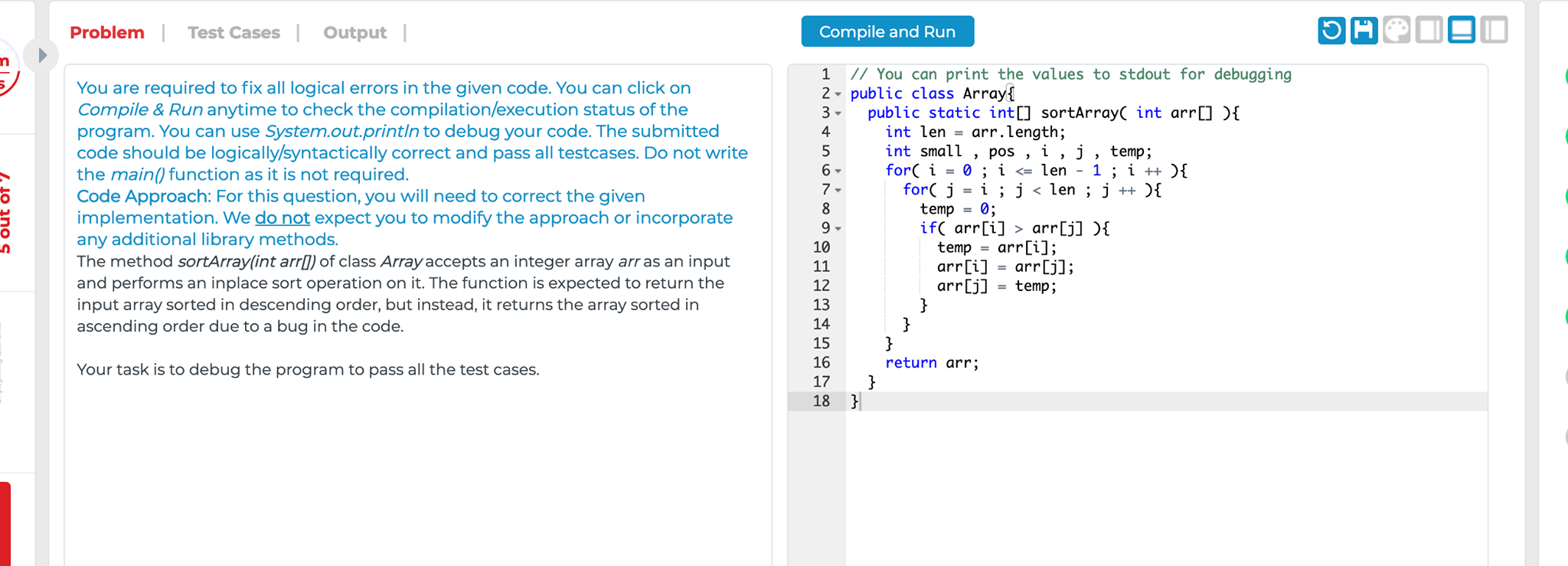Choose the left-side panel layout icon
This screenshot has height=566, width=1568.
[1494, 31]
